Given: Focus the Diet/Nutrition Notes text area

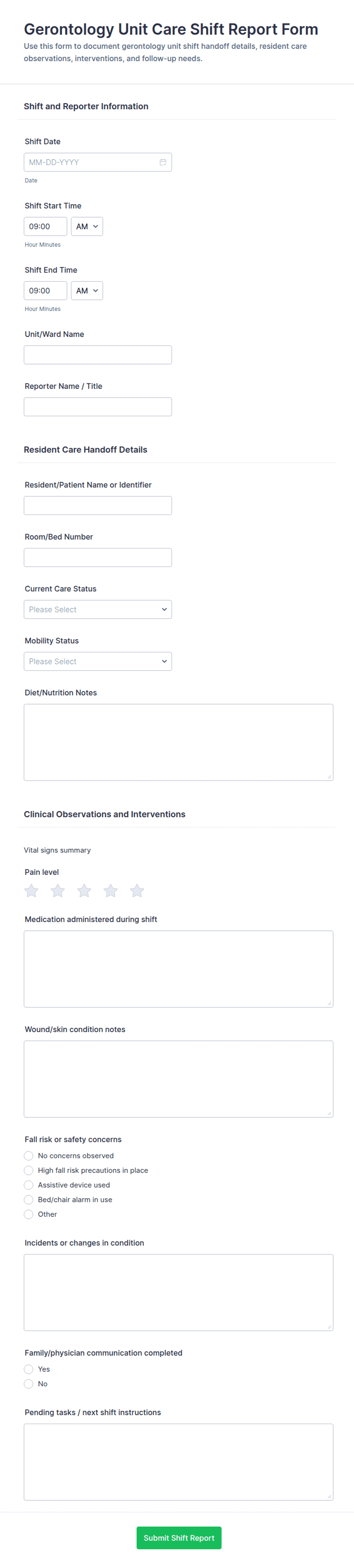Looking at the screenshot, I should (178, 742).
